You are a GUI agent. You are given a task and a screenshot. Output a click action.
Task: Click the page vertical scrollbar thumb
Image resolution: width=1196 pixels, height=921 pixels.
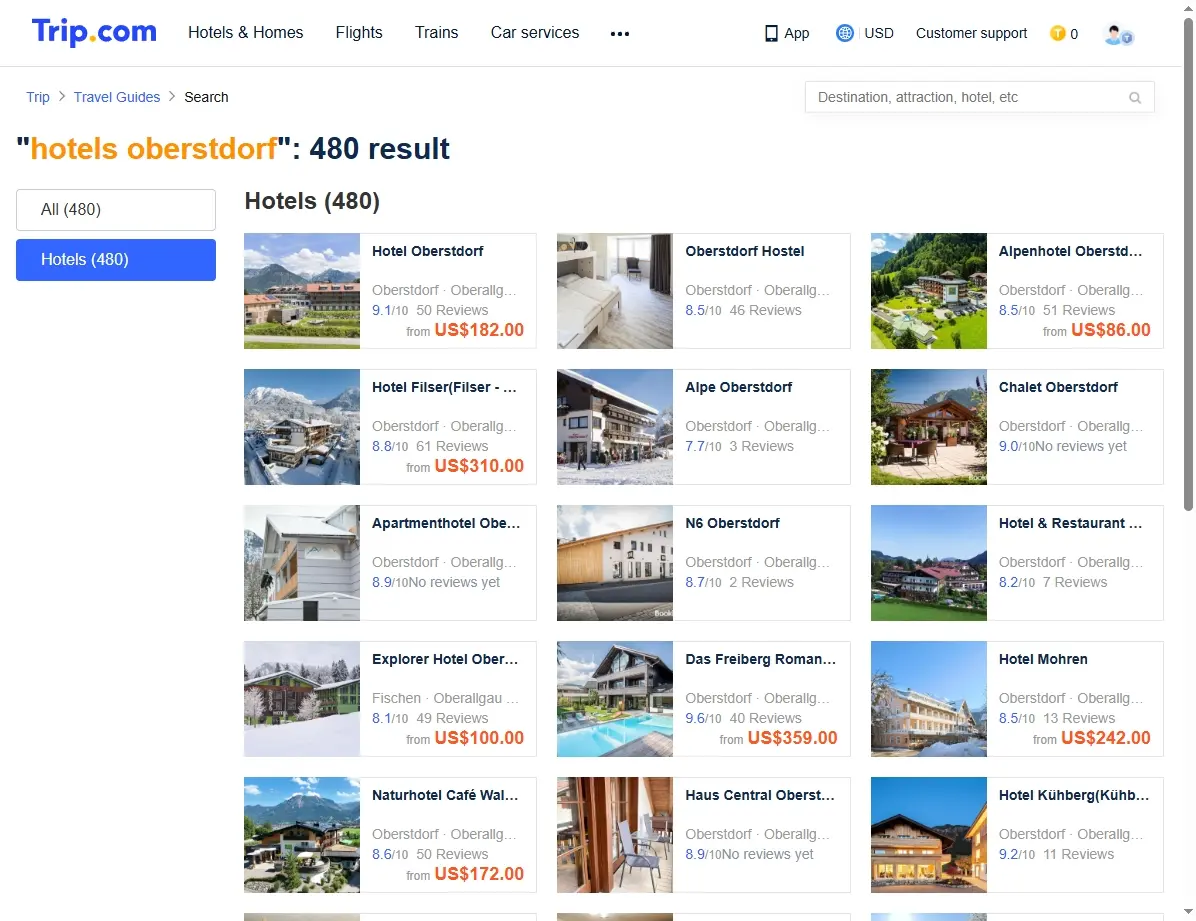click(x=1188, y=263)
